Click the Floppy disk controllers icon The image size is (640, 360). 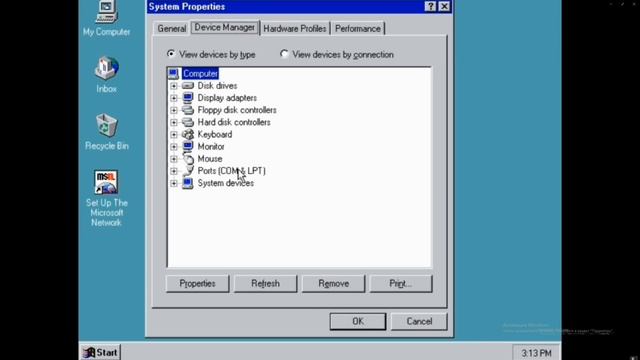pos(188,110)
